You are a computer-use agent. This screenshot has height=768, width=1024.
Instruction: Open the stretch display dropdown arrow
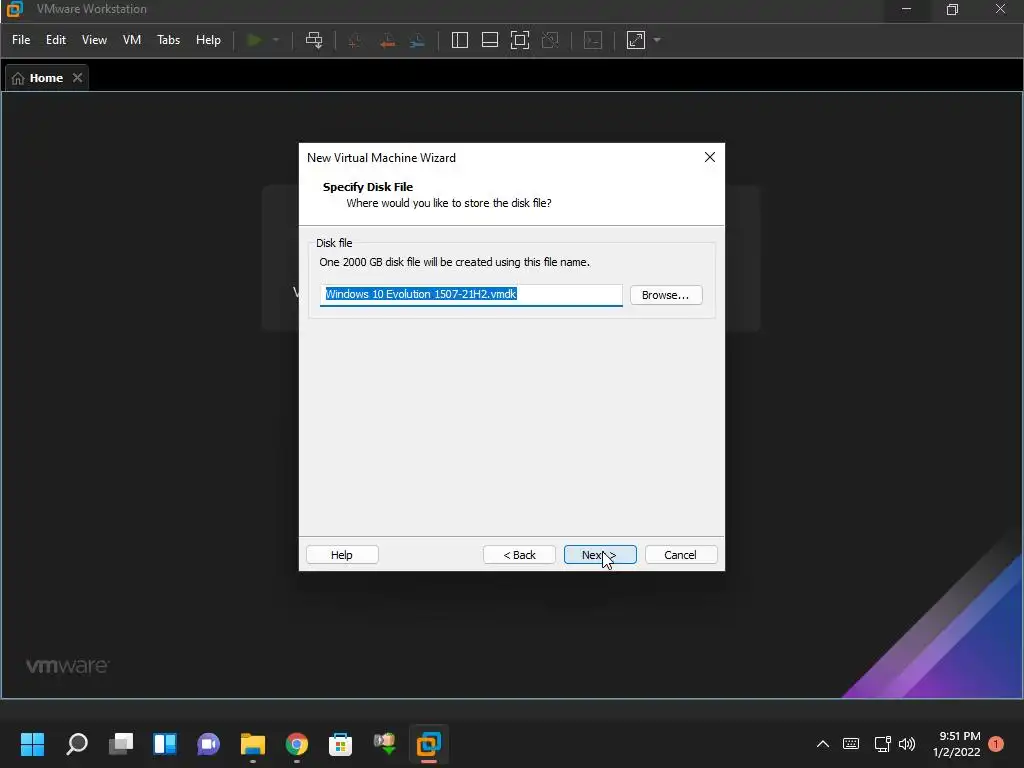click(657, 40)
